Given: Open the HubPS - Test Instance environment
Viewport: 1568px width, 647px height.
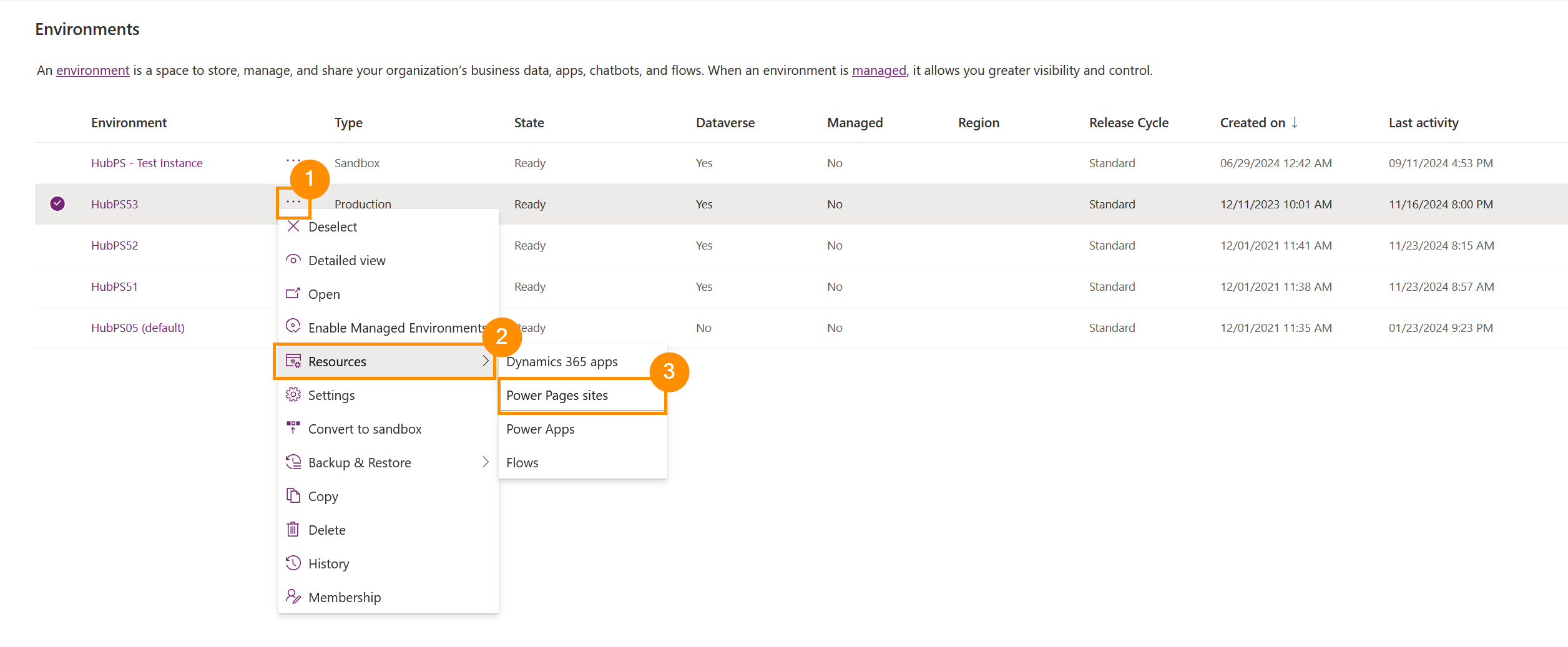Looking at the screenshot, I should click(x=147, y=163).
